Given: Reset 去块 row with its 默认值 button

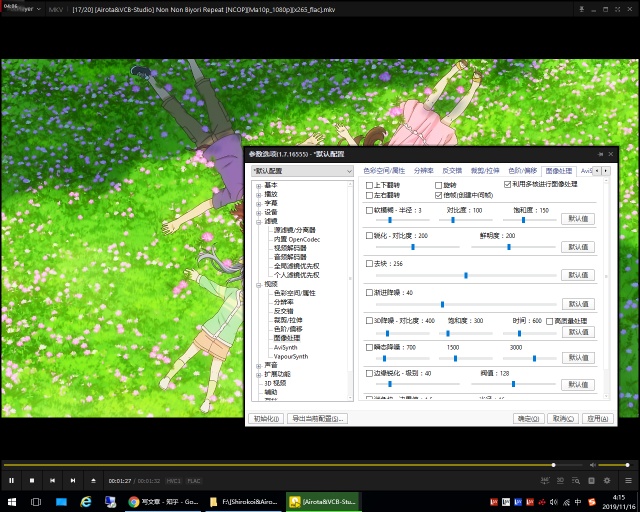Looking at the screenshot, I should pos(578,275).
